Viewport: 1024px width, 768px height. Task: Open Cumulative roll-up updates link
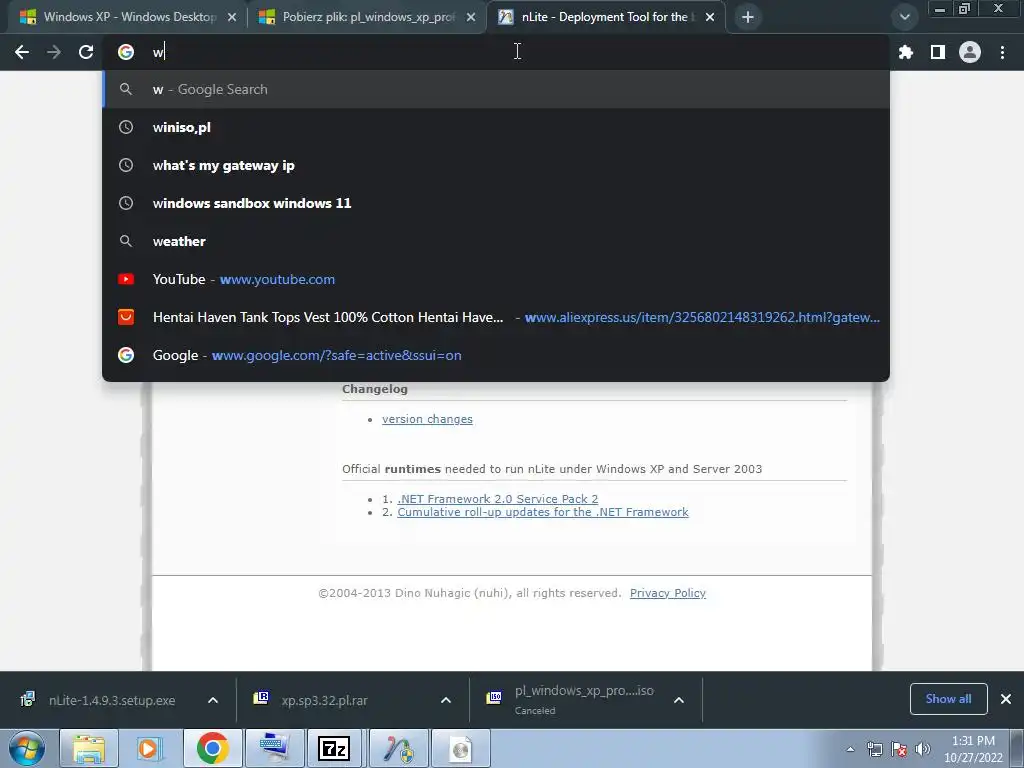tap(543, 512)
